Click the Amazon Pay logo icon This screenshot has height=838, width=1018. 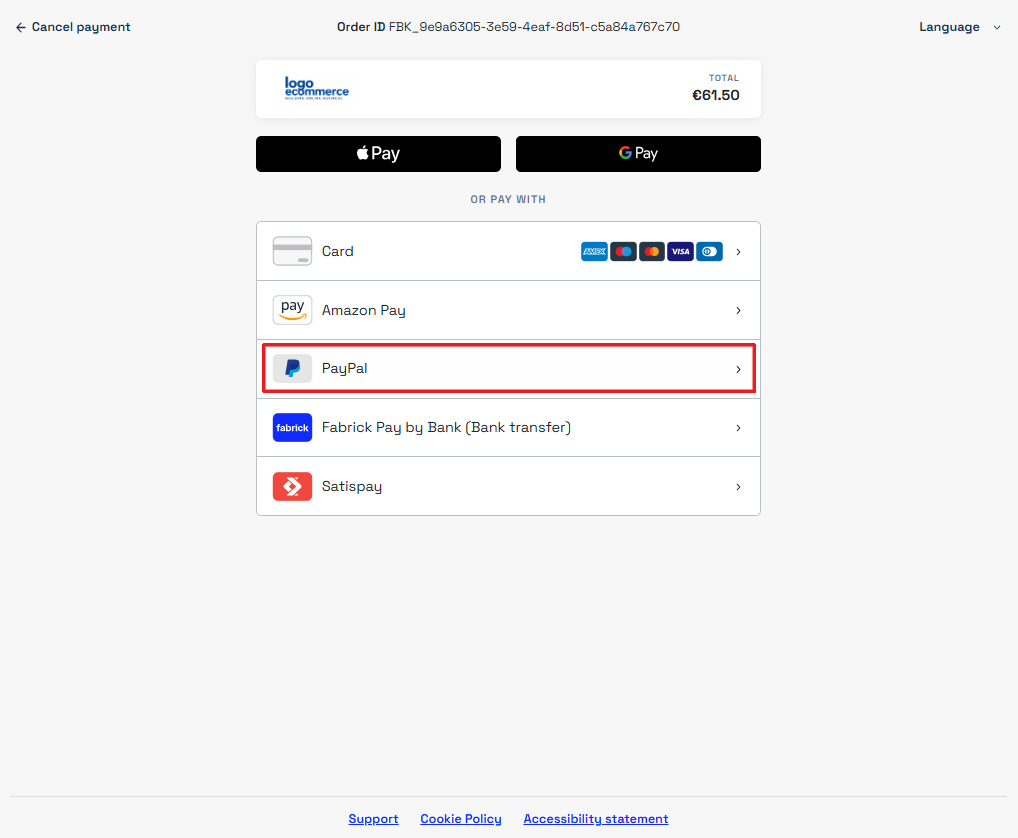[292, 310]
